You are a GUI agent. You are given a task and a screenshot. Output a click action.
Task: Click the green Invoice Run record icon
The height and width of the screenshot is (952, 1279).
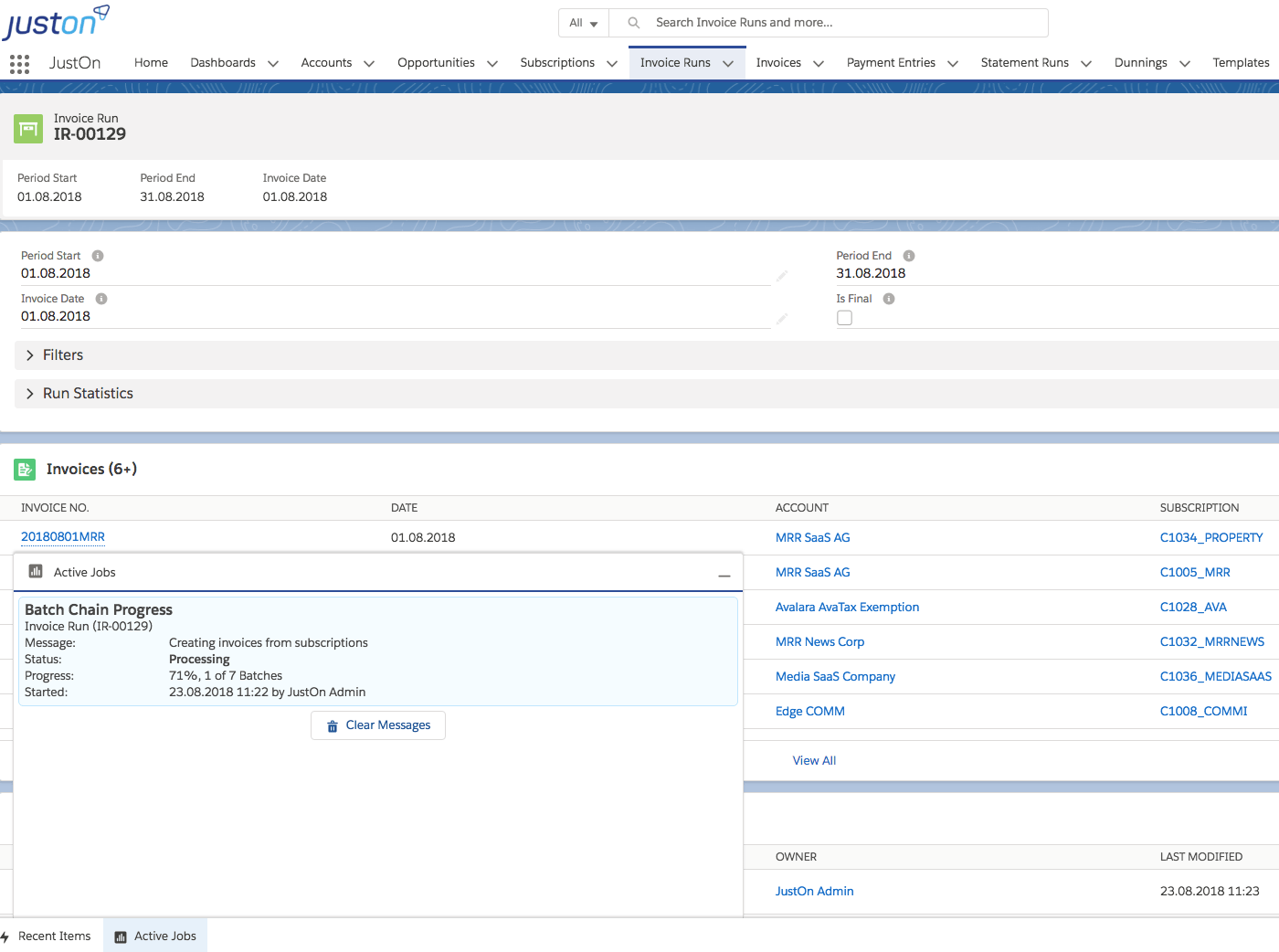click(28, 129)
